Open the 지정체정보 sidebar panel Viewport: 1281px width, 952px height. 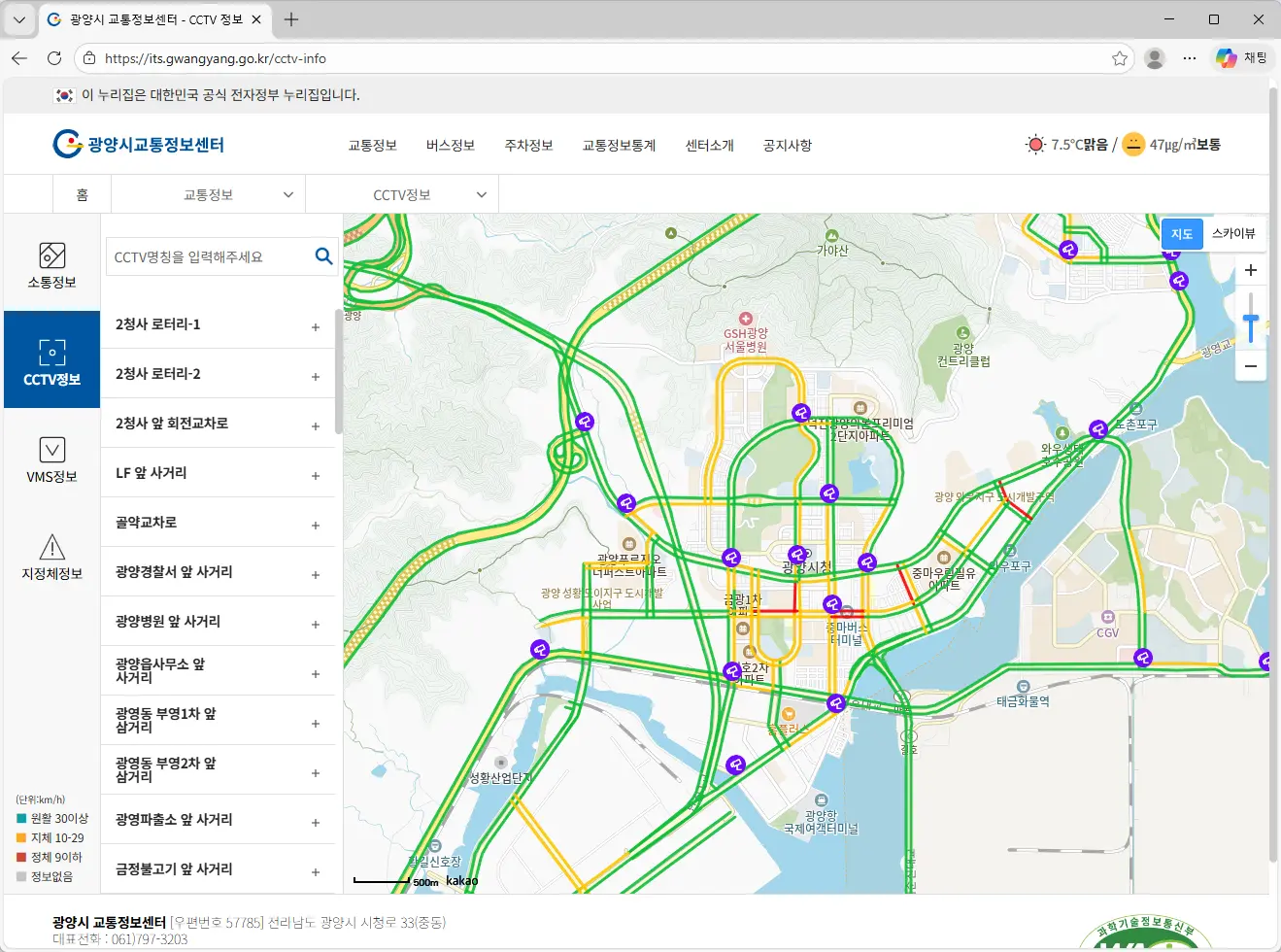51,555
